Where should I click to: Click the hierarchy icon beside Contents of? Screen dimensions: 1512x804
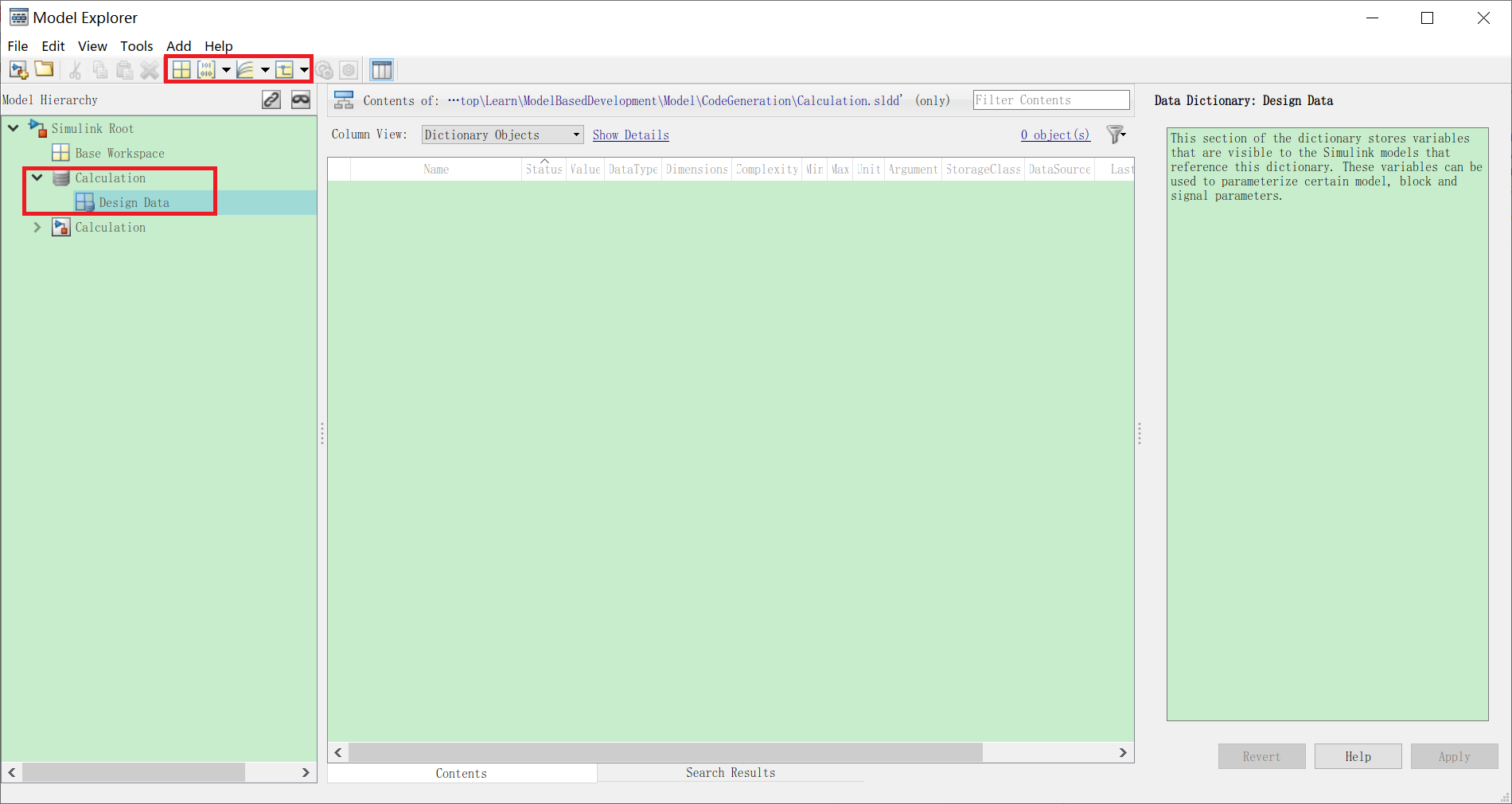tap(344, 100)
